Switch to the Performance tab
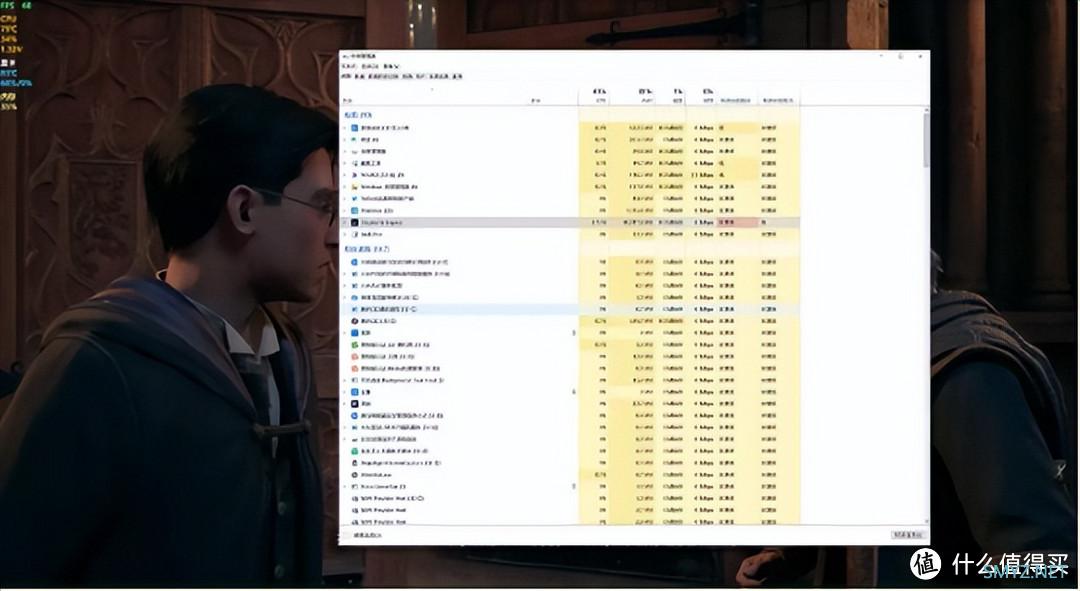Screen dimensions: 1080x591 (x=360, y=76)
